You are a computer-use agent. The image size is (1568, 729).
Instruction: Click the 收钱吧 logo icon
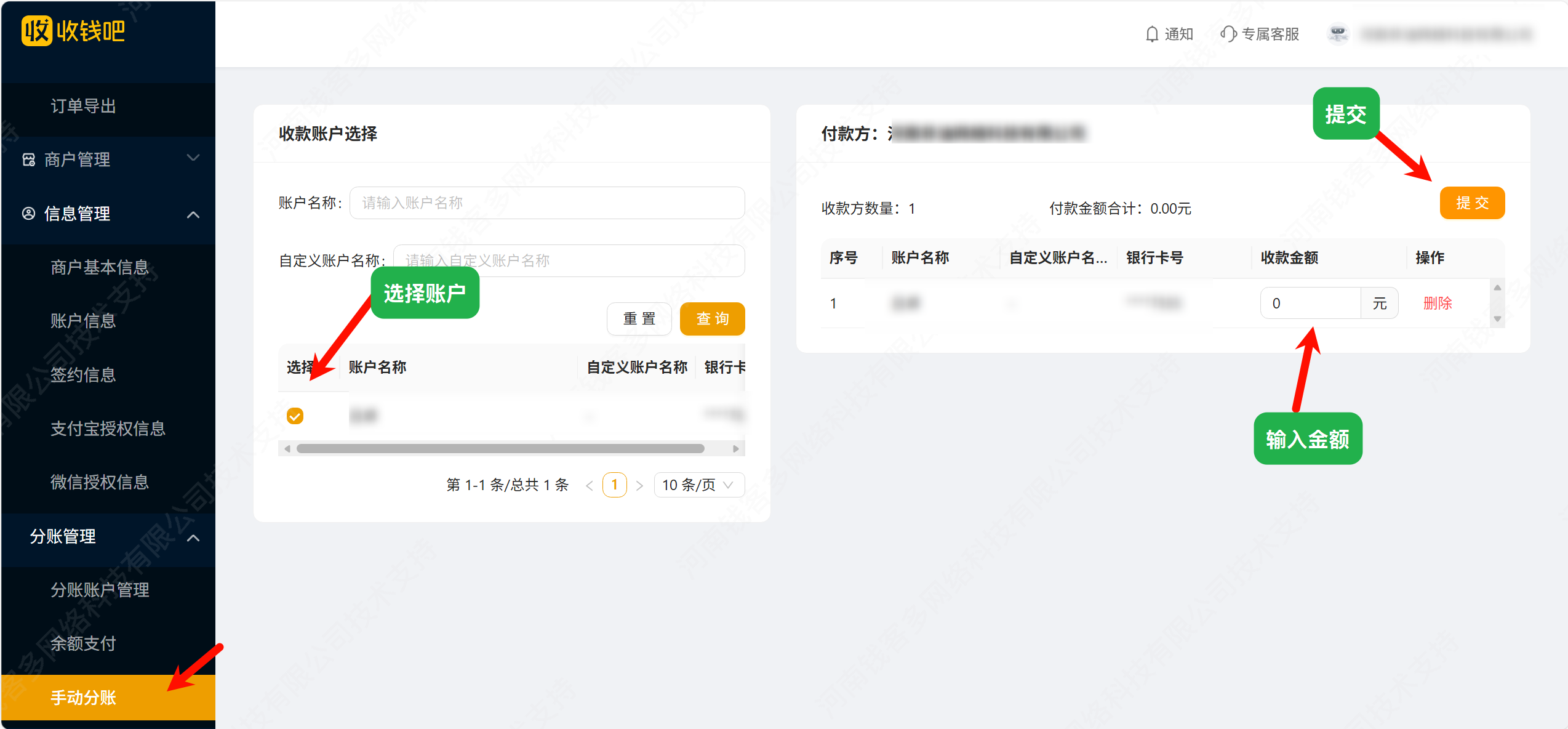(37, 31)
